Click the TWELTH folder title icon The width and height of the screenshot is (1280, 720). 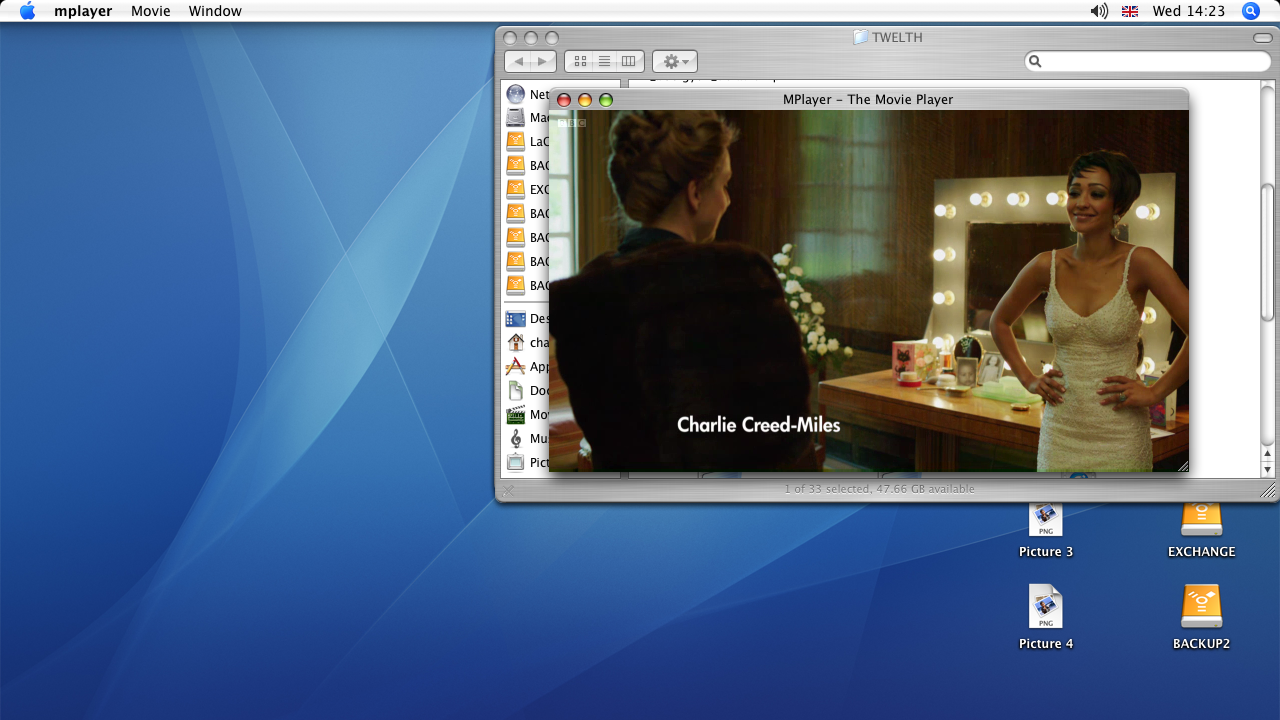(860, 37)
